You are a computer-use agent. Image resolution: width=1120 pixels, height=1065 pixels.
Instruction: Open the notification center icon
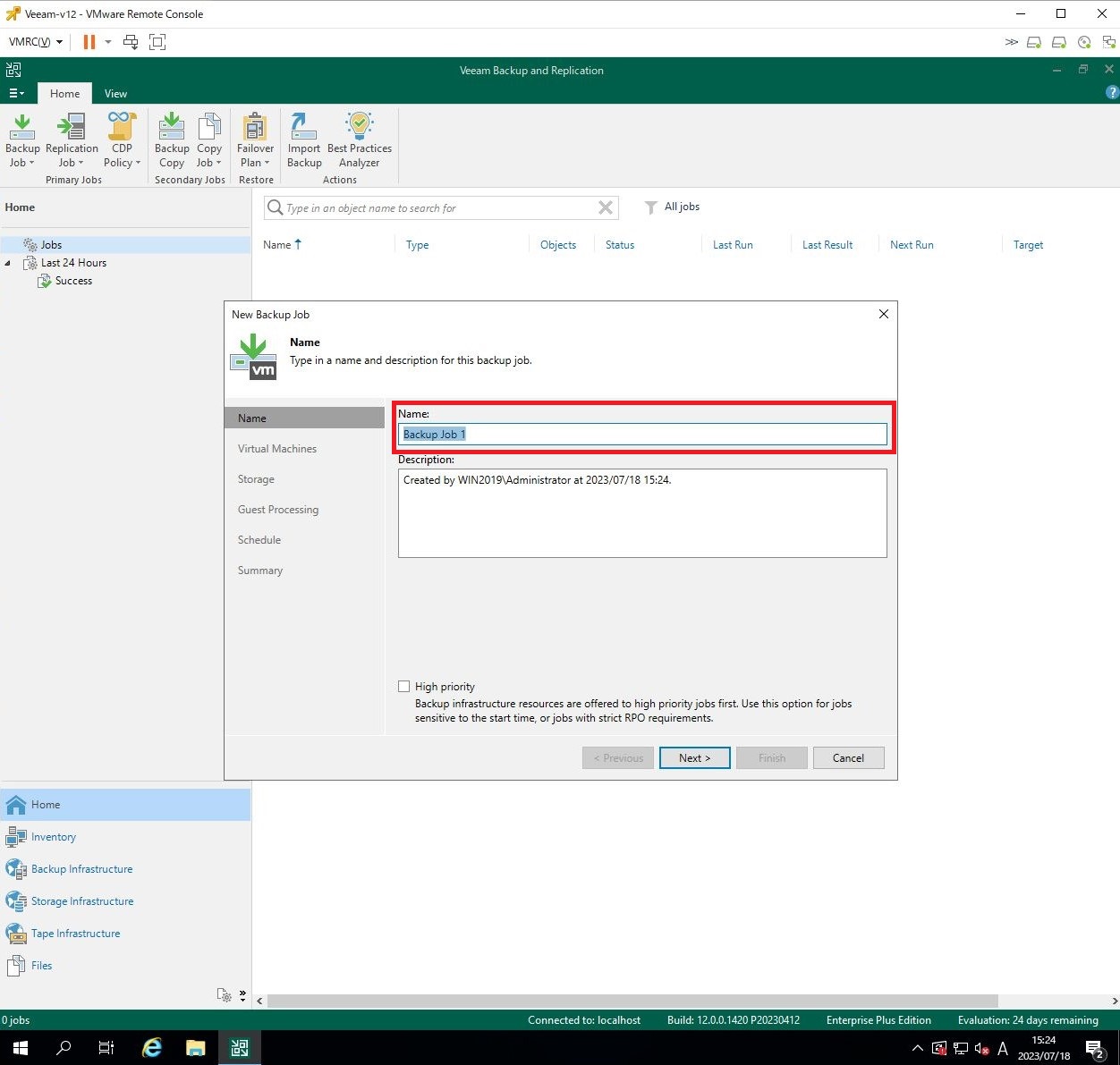coord(1095,1048)
